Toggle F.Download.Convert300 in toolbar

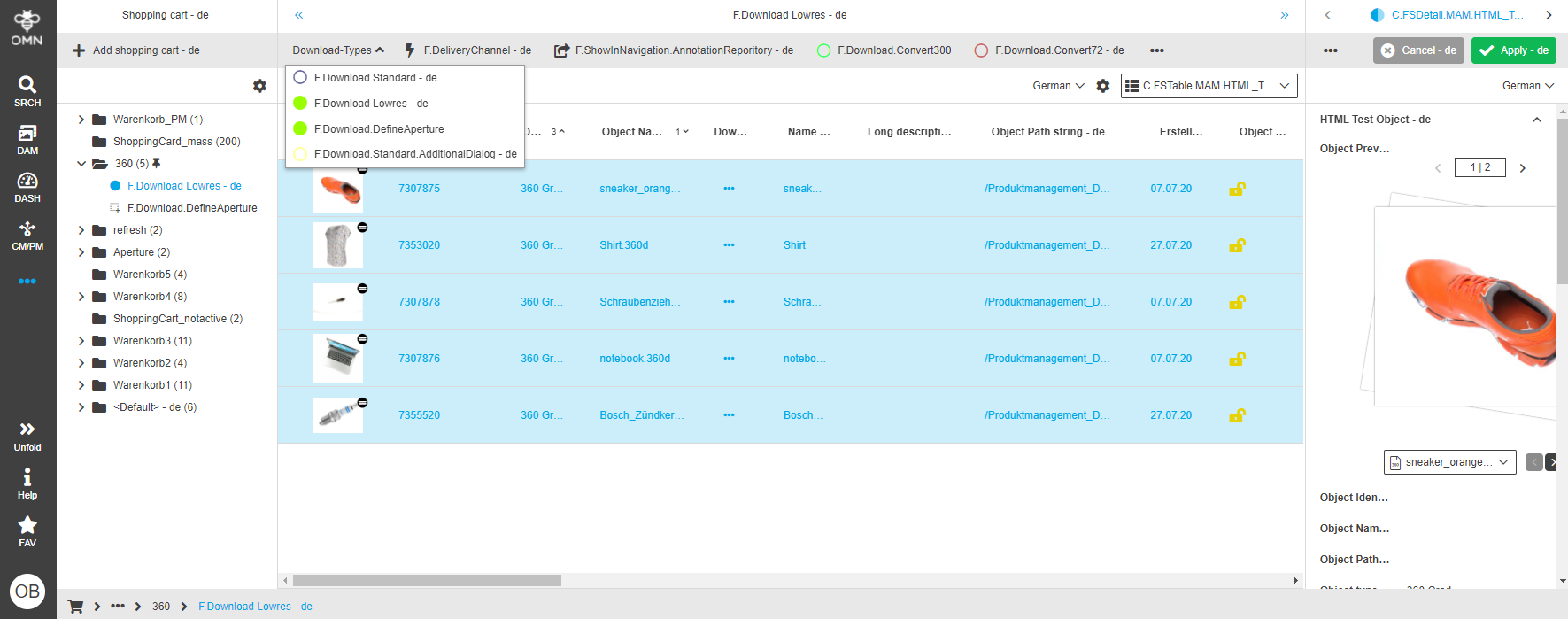click(x=884, y=50)
